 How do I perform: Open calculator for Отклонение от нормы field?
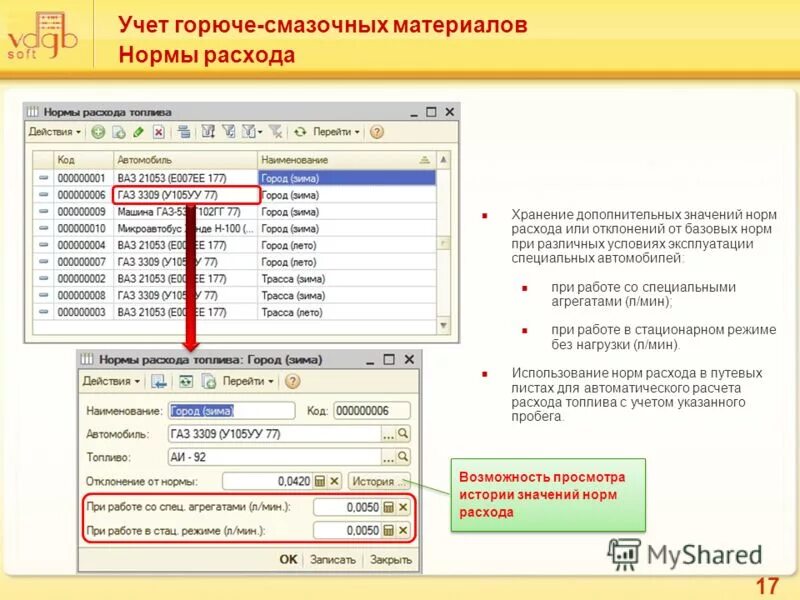pyautogui.click(x=320, y=481)
